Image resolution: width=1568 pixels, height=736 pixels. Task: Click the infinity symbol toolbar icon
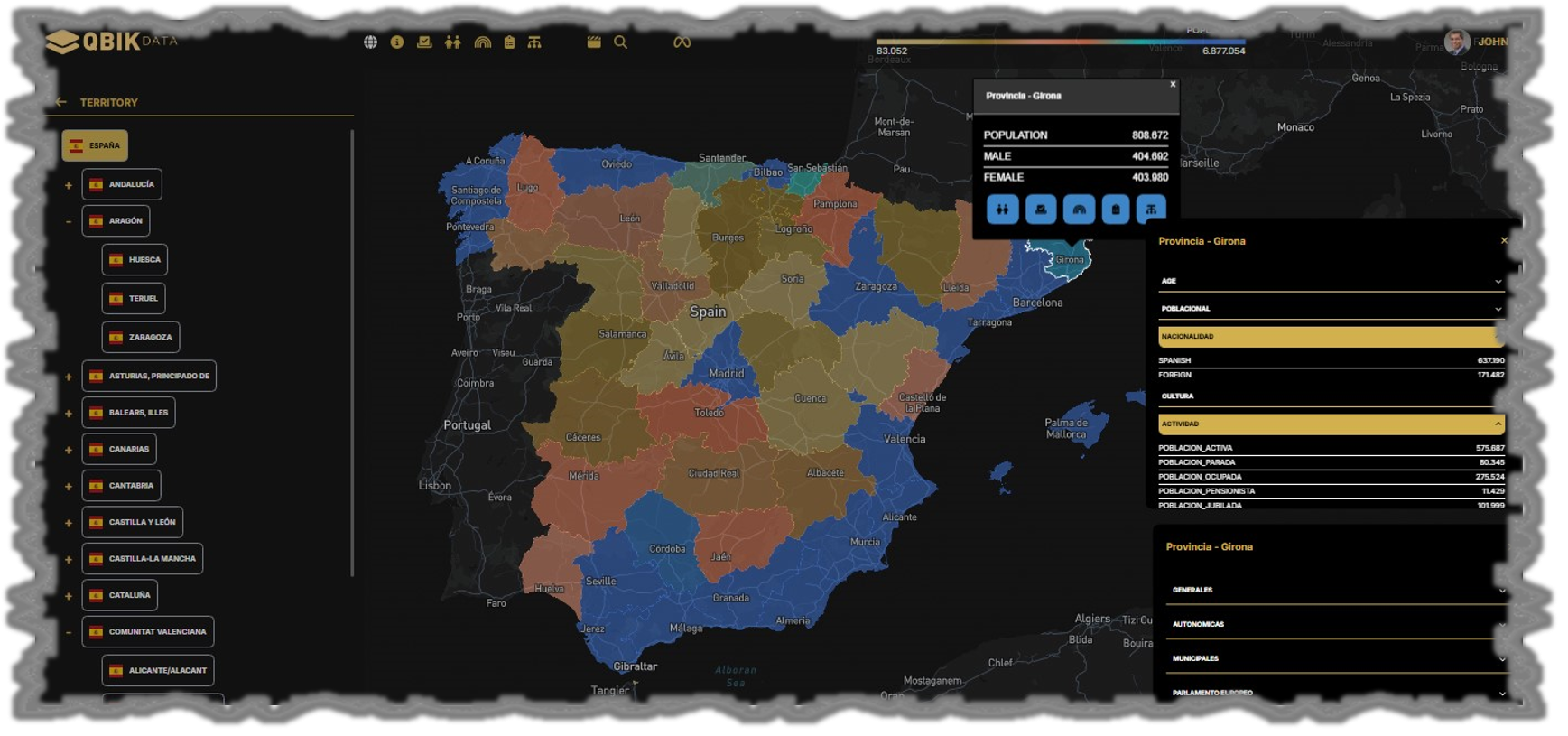pos(682,42)
